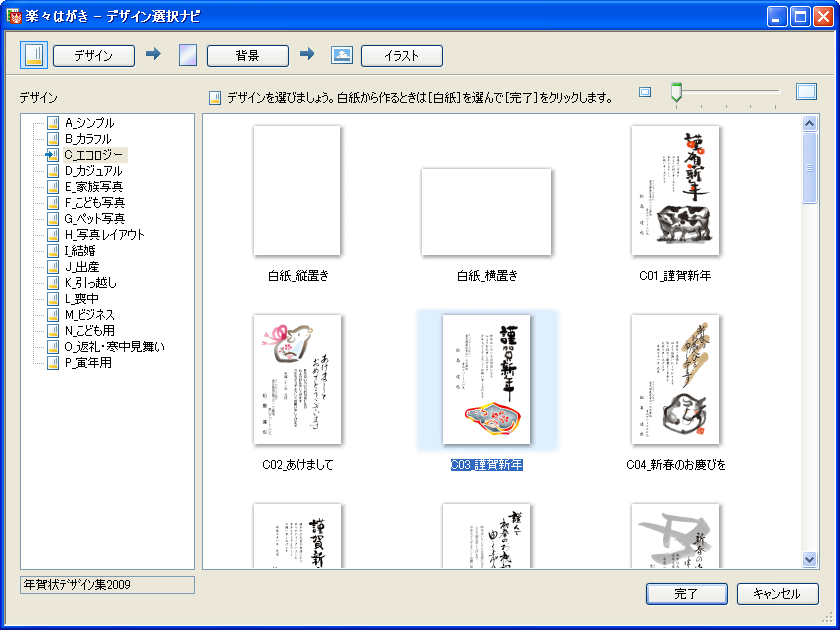Image resolution: width=840 pixels, height=630 pixels.
Task: Open the 背景 step button
Action: tap(248, 56)
